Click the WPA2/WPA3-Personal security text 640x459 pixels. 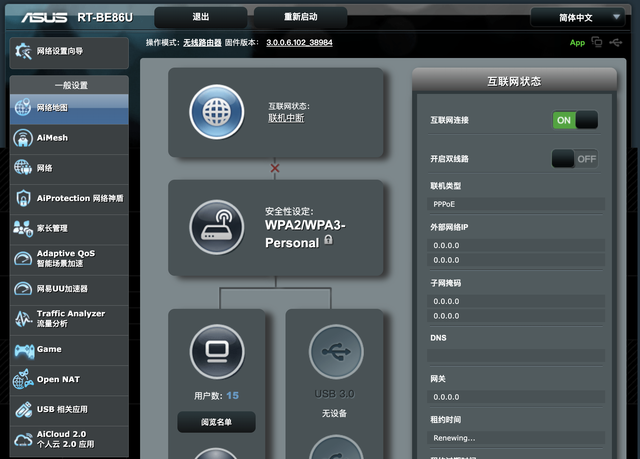pos(305,234)
